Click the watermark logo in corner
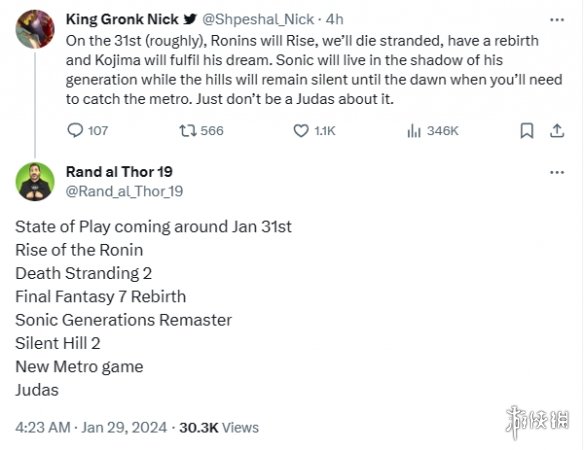 pos(537,422)
